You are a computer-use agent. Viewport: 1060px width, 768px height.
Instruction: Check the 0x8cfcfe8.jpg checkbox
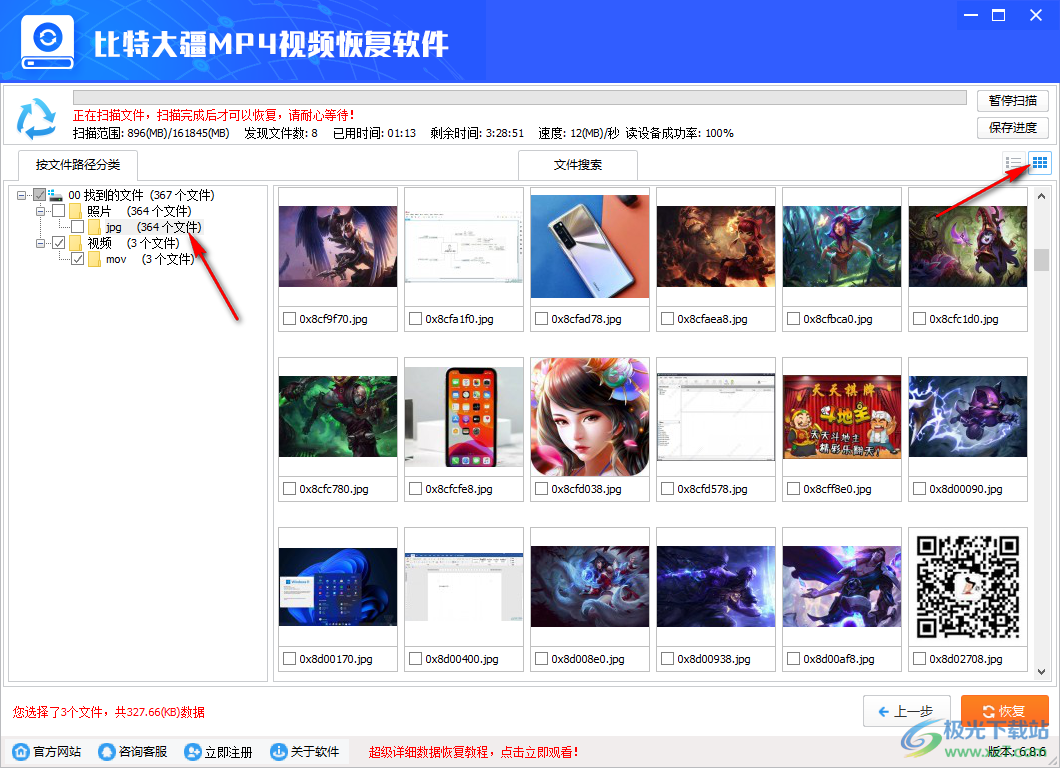click(x=416, y=489)
